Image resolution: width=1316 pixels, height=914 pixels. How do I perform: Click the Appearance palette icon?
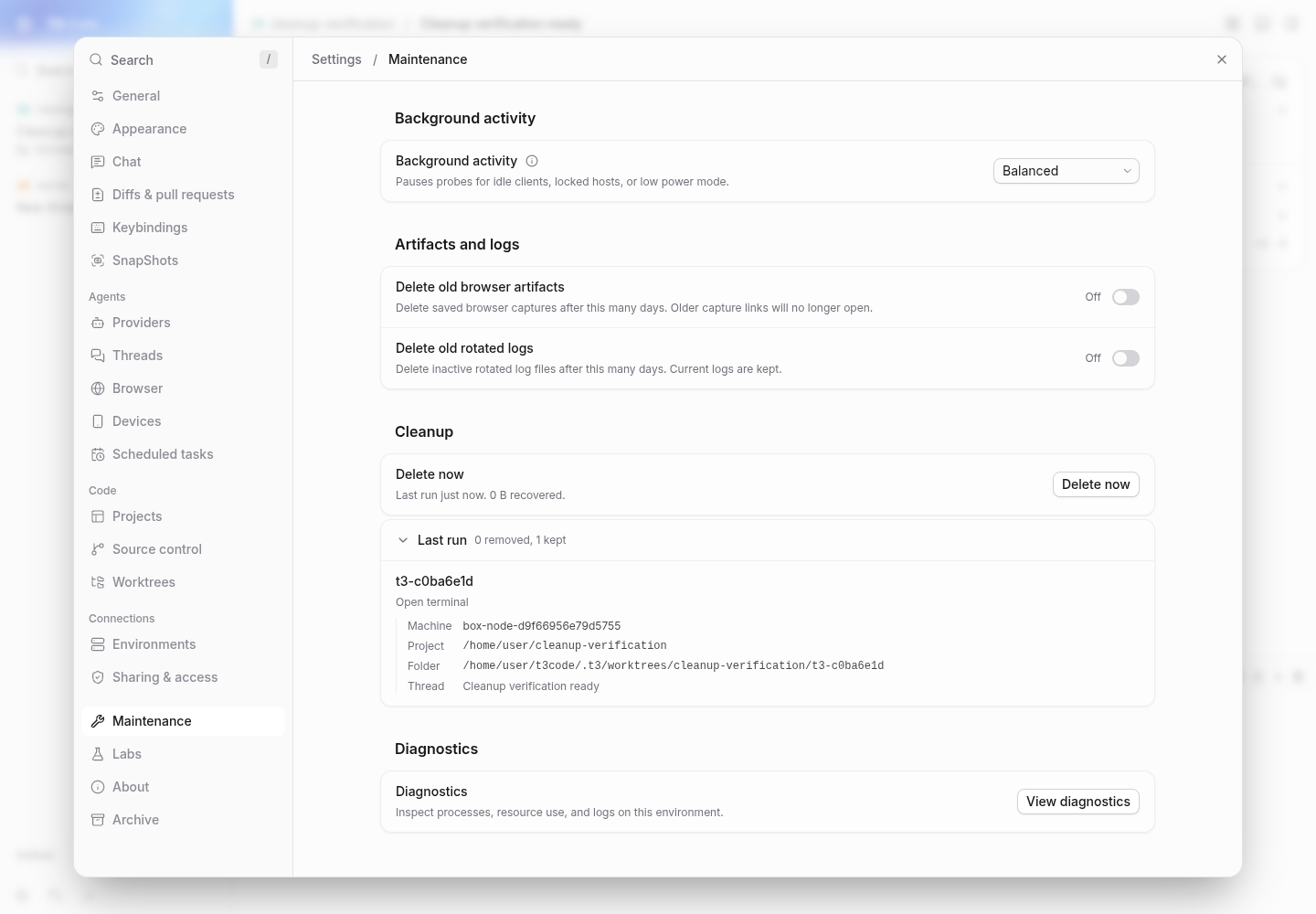coord(98,129)
